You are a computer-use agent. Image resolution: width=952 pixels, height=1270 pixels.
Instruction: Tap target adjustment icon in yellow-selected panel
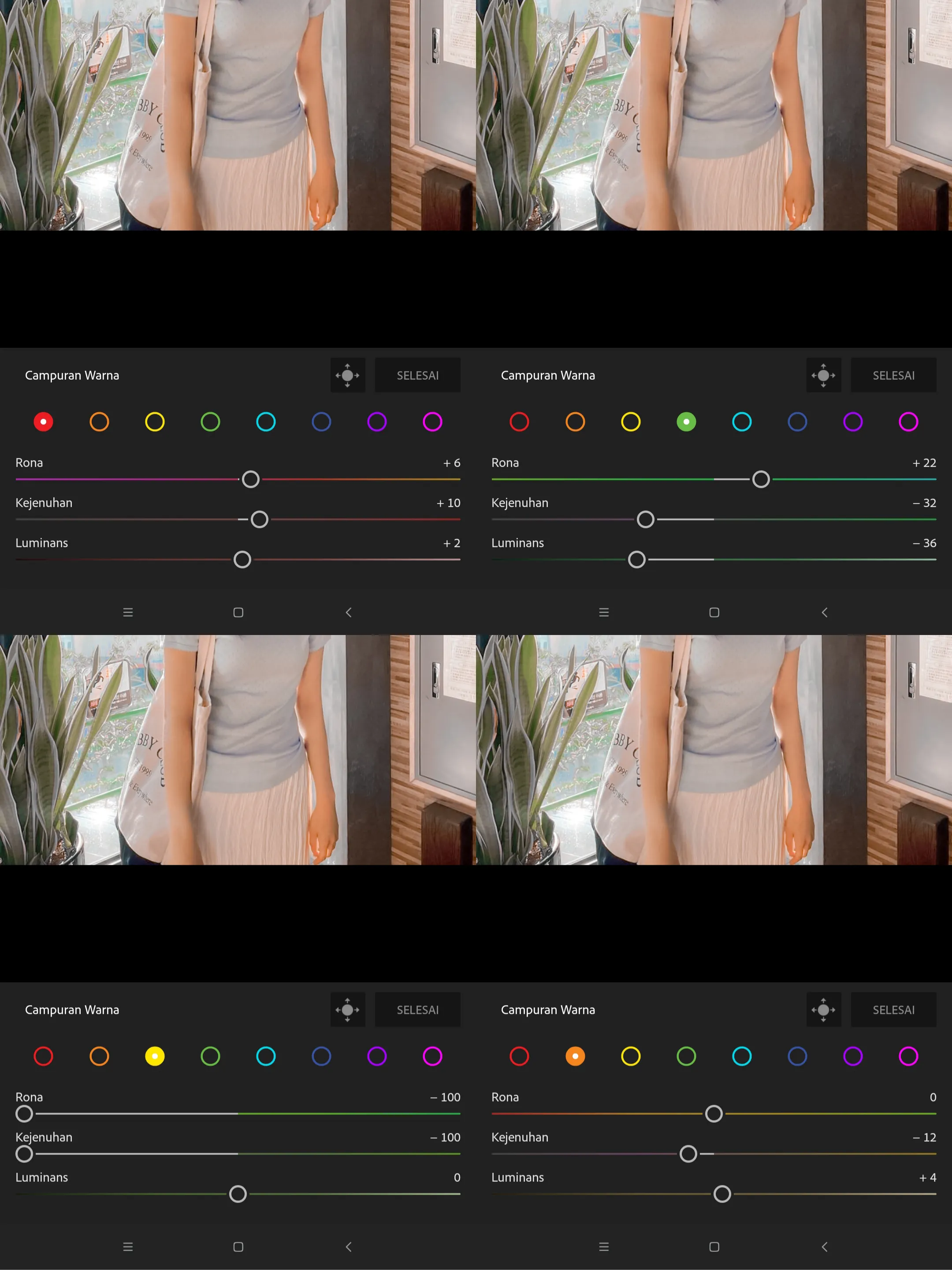tap(347, 1009)
